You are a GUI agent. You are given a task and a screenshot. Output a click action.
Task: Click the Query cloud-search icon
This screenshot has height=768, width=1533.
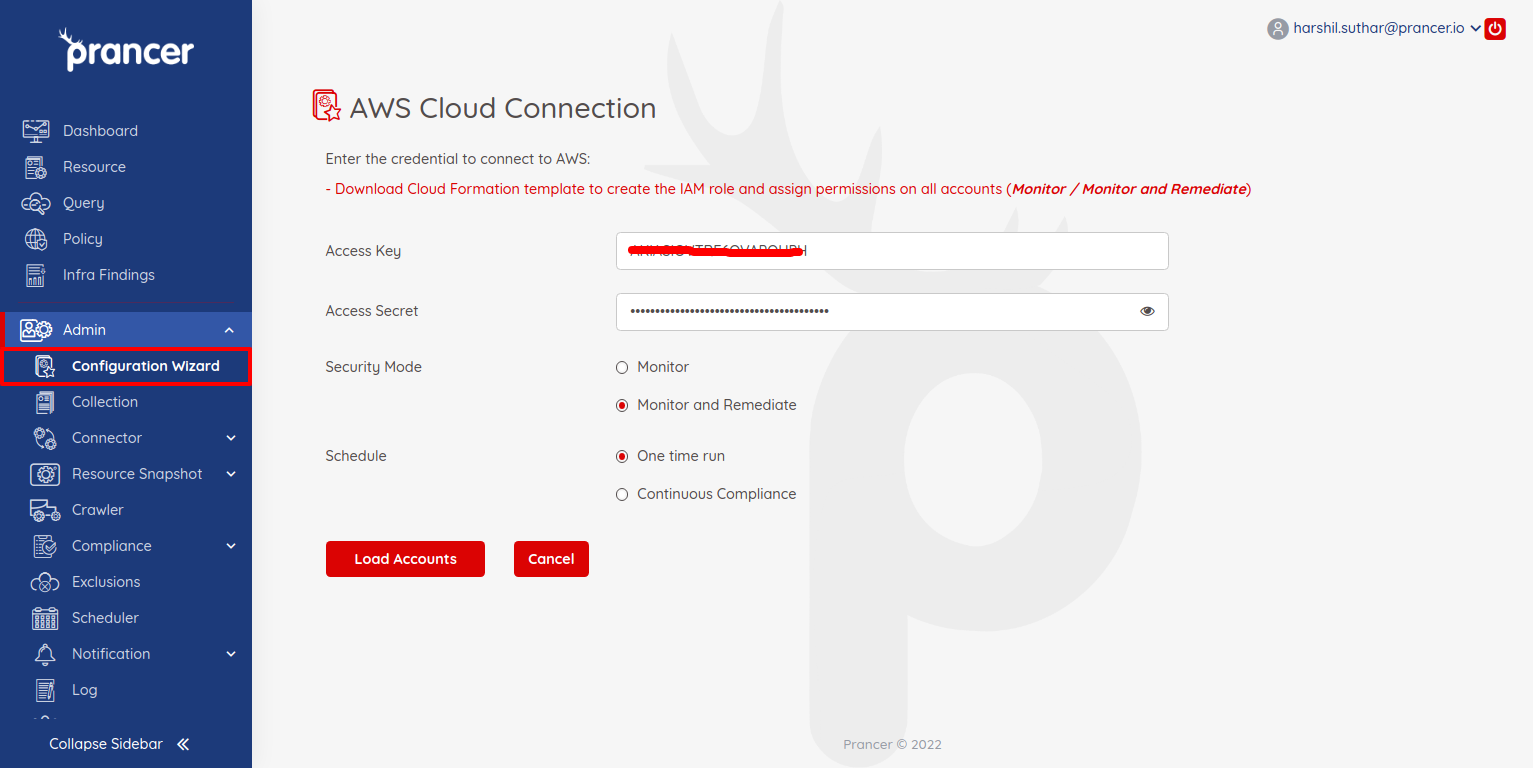click(36, 203)
